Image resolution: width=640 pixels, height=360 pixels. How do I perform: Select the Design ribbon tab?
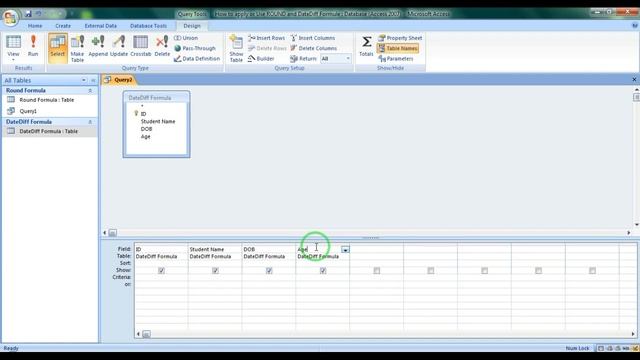coord(192,26)
